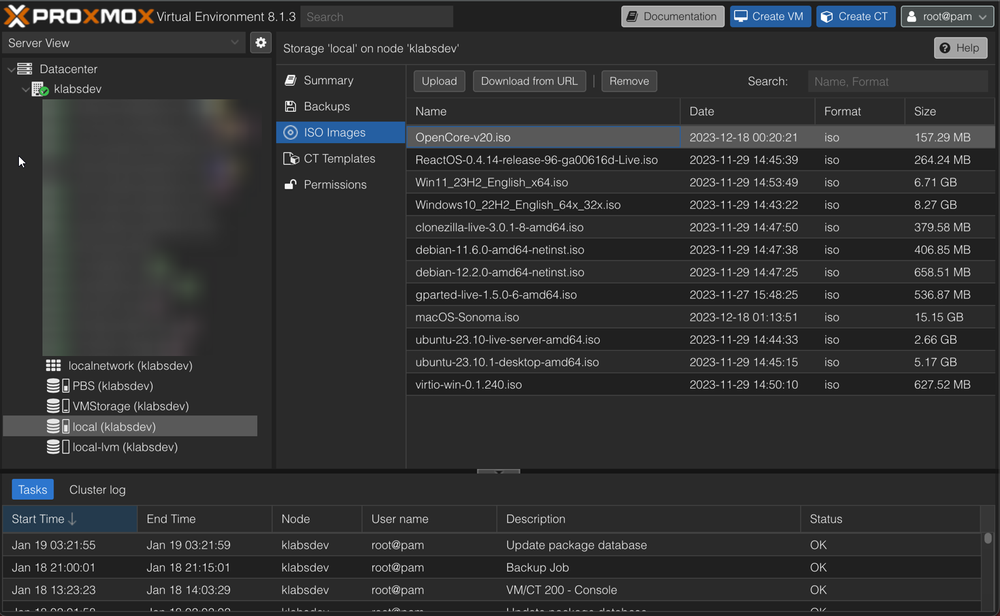Select the Backups menu item

[x=326, y=106]
